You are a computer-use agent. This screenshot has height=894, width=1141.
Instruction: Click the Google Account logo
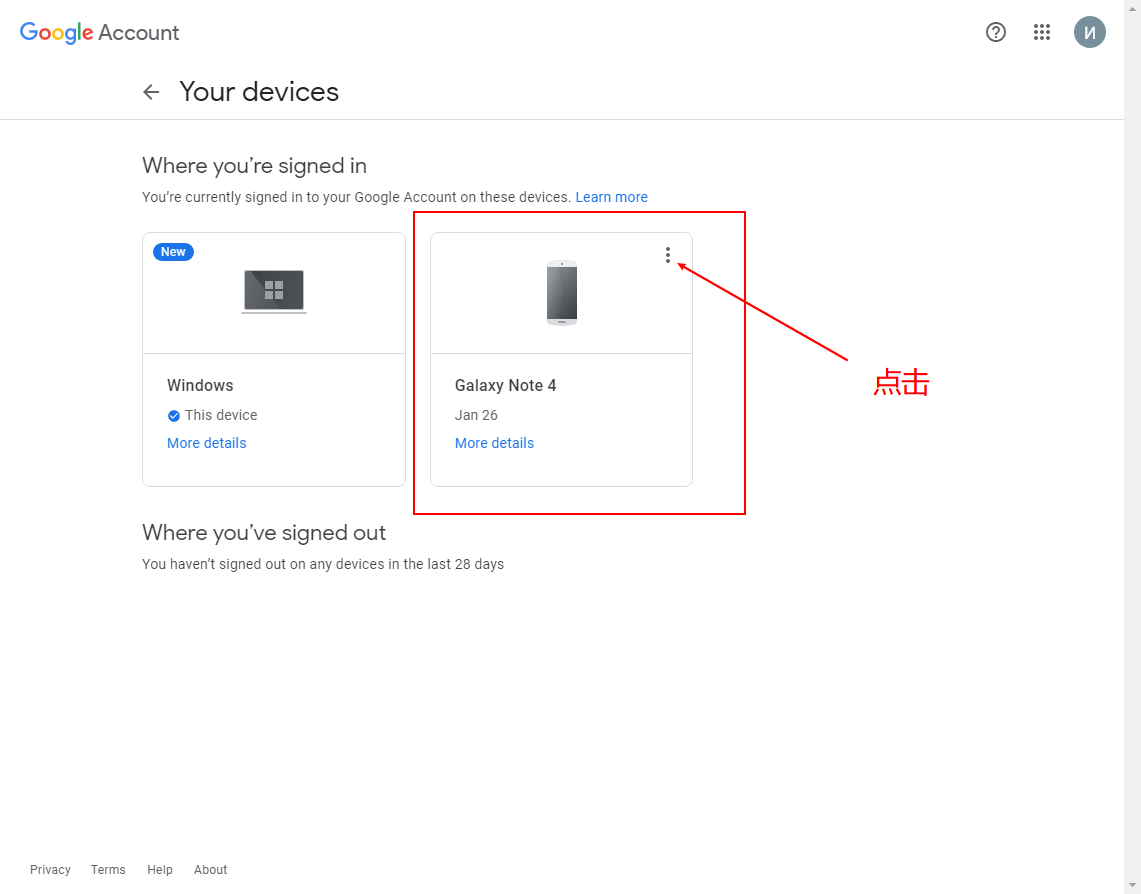coord(99,33)
